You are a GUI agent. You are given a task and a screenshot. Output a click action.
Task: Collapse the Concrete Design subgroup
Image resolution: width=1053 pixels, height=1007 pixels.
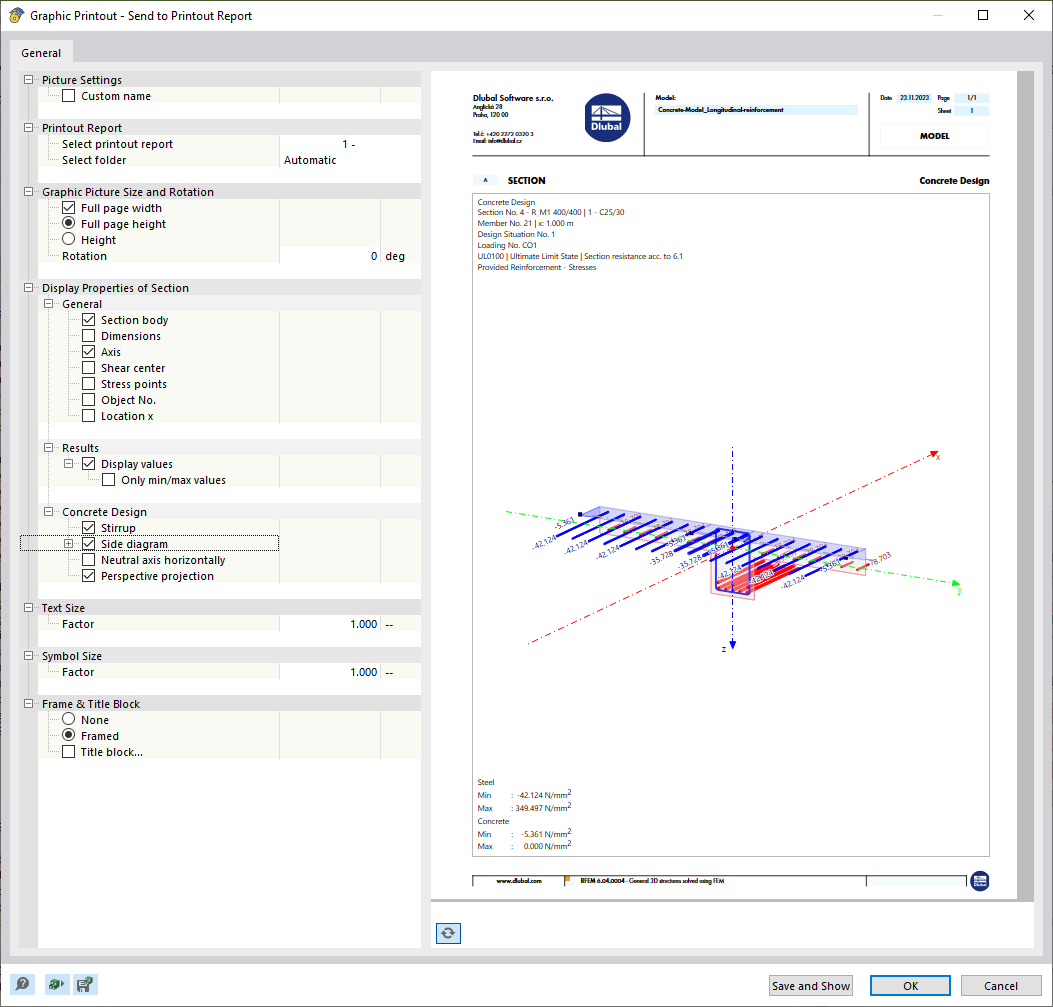point(48,512)
